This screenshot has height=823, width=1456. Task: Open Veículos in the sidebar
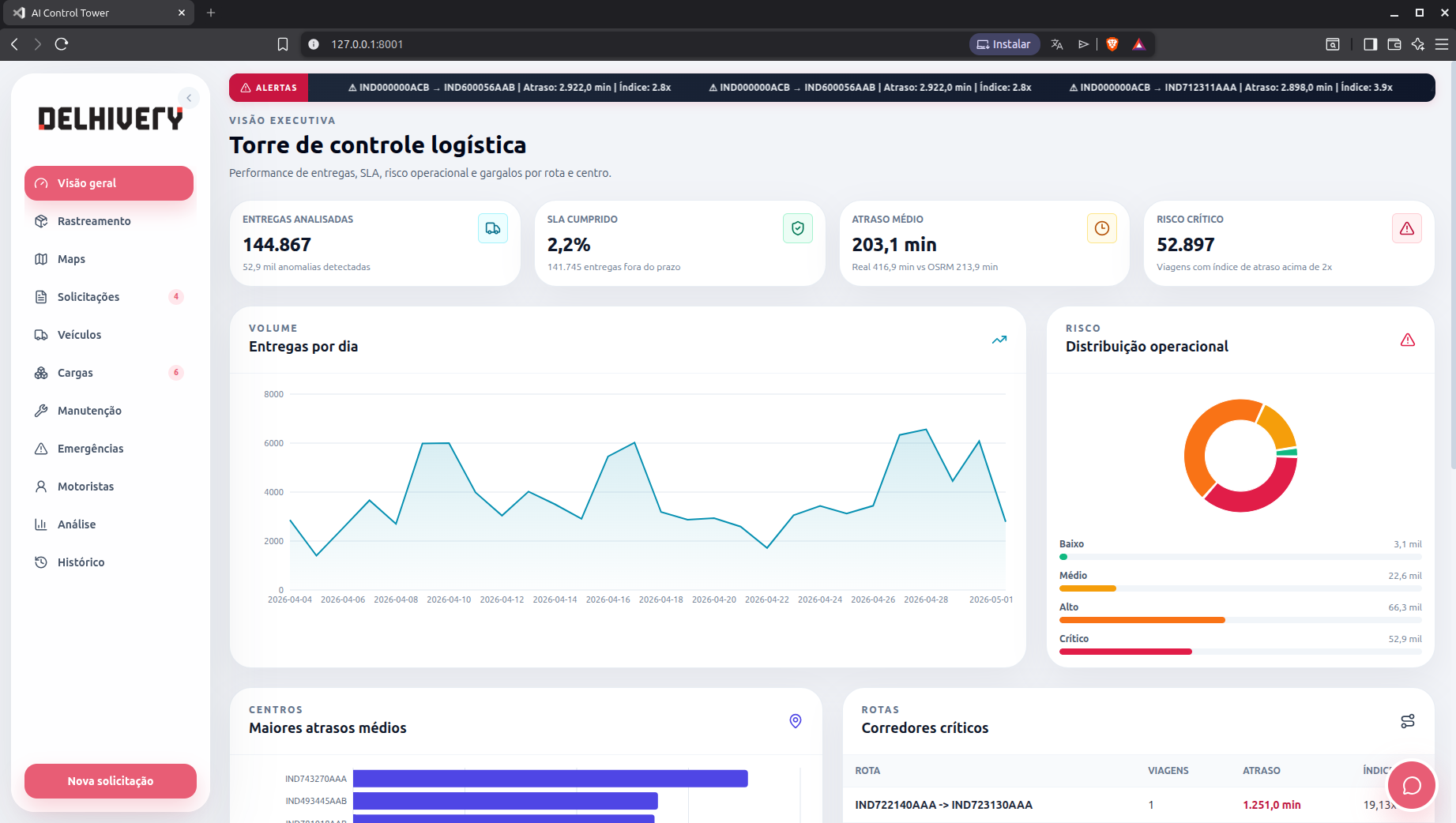[x=109, y=335]
